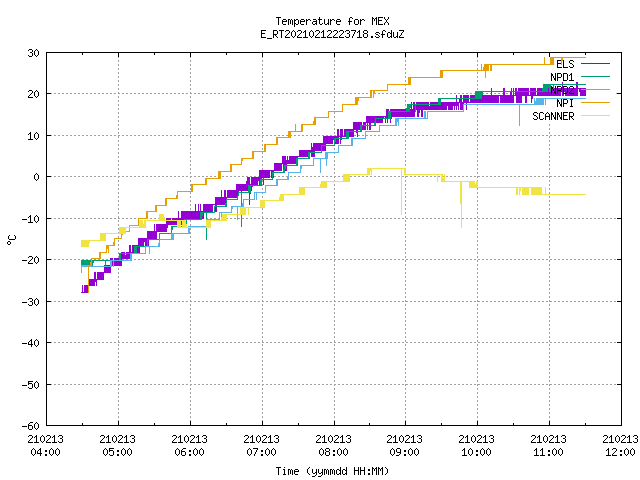Click the y-axis label '30'
The width and height of the screenshot is (640, 480).
click(33, 53)
